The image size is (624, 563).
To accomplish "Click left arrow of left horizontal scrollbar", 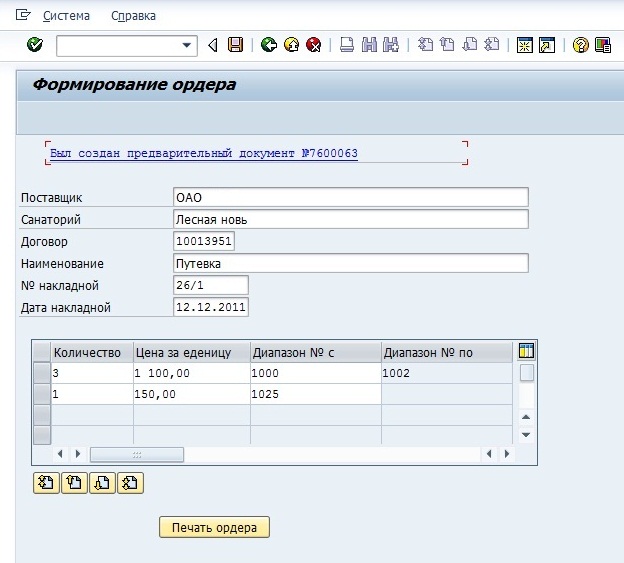I will tap(60, 454).
